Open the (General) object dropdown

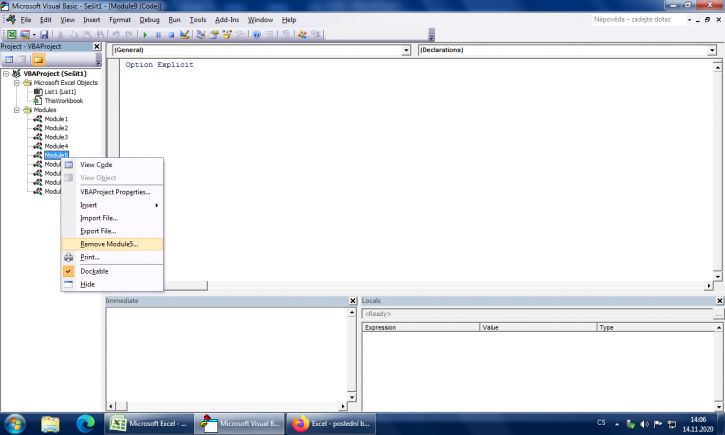tap(406, 50)
